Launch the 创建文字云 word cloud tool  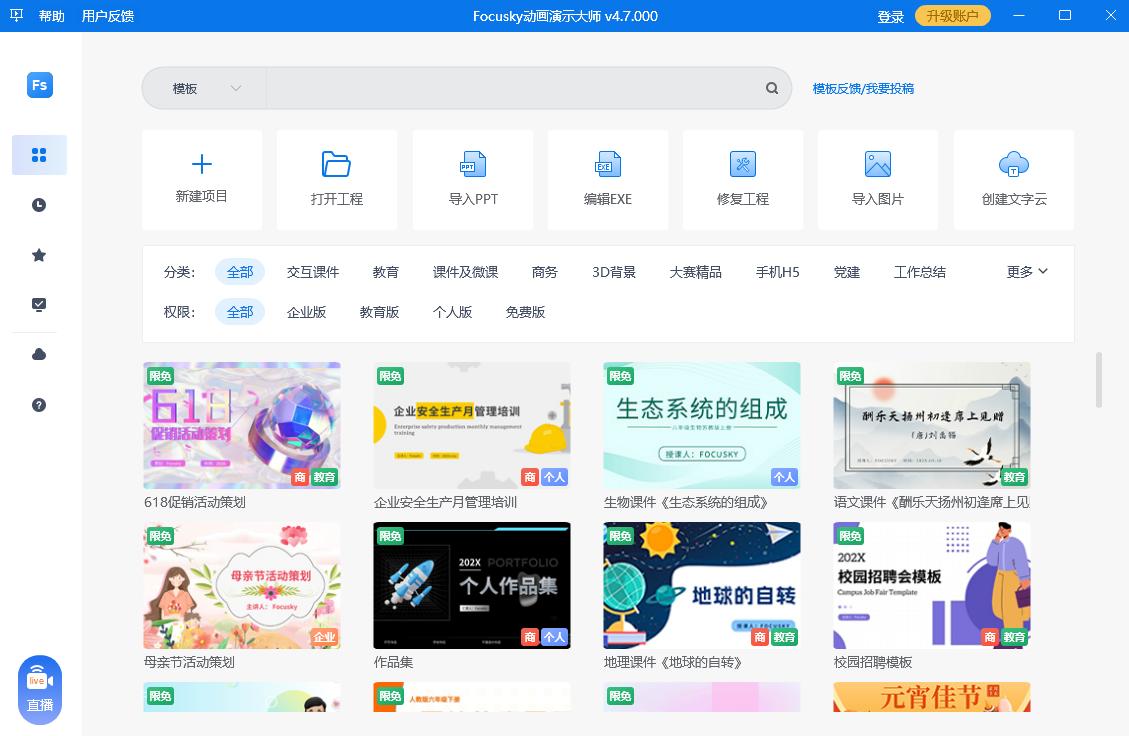(x=1013, y=180)
